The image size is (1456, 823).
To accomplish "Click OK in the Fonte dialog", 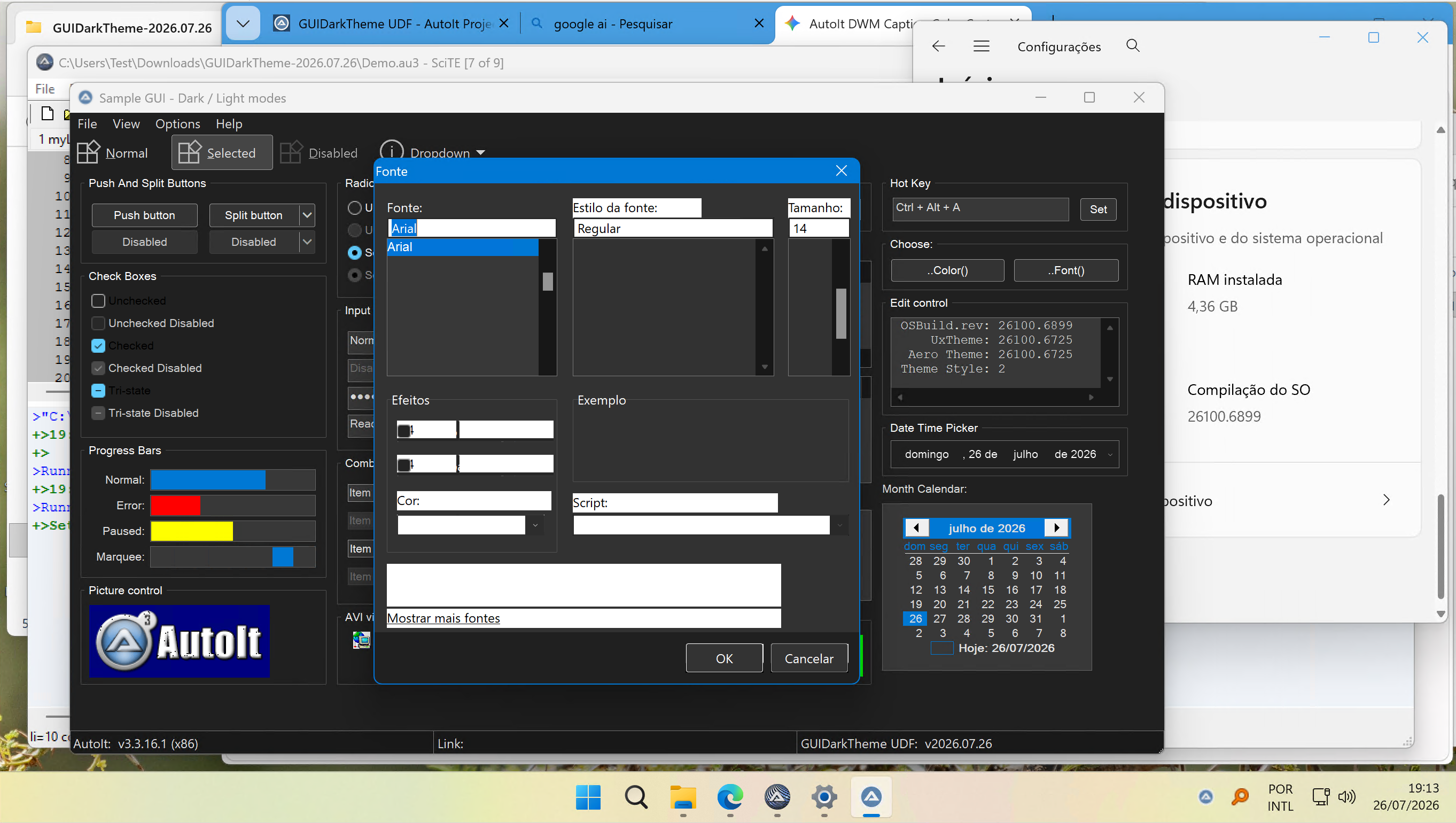I will 724,658.
